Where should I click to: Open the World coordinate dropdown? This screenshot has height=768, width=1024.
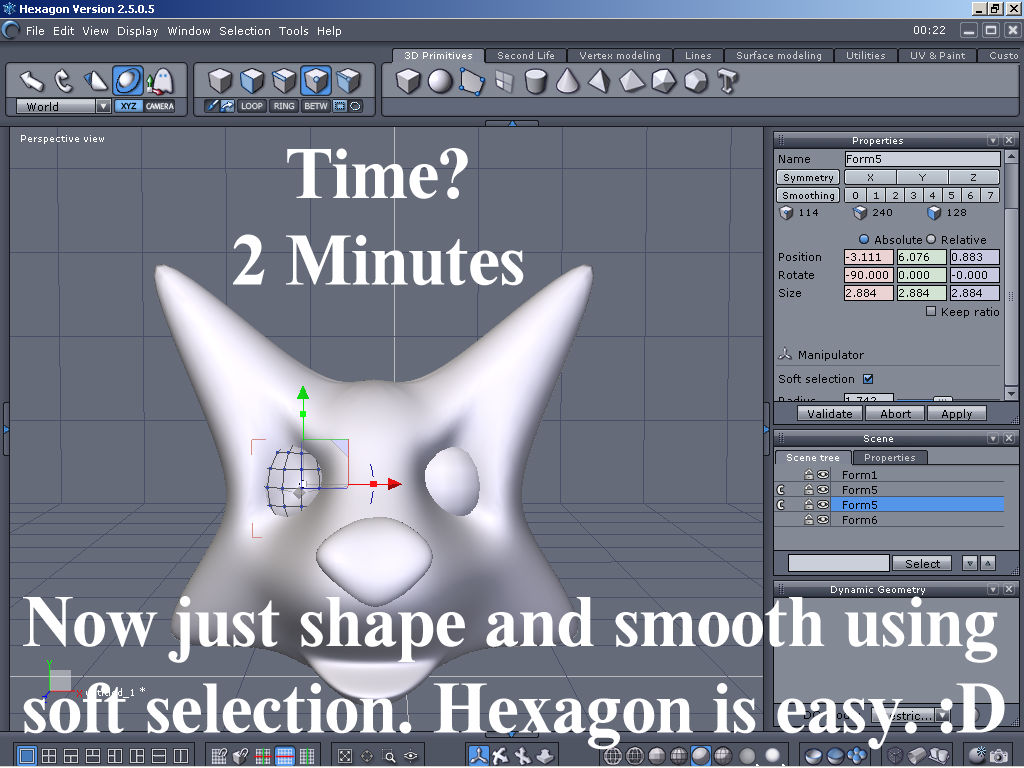(103, 106)
